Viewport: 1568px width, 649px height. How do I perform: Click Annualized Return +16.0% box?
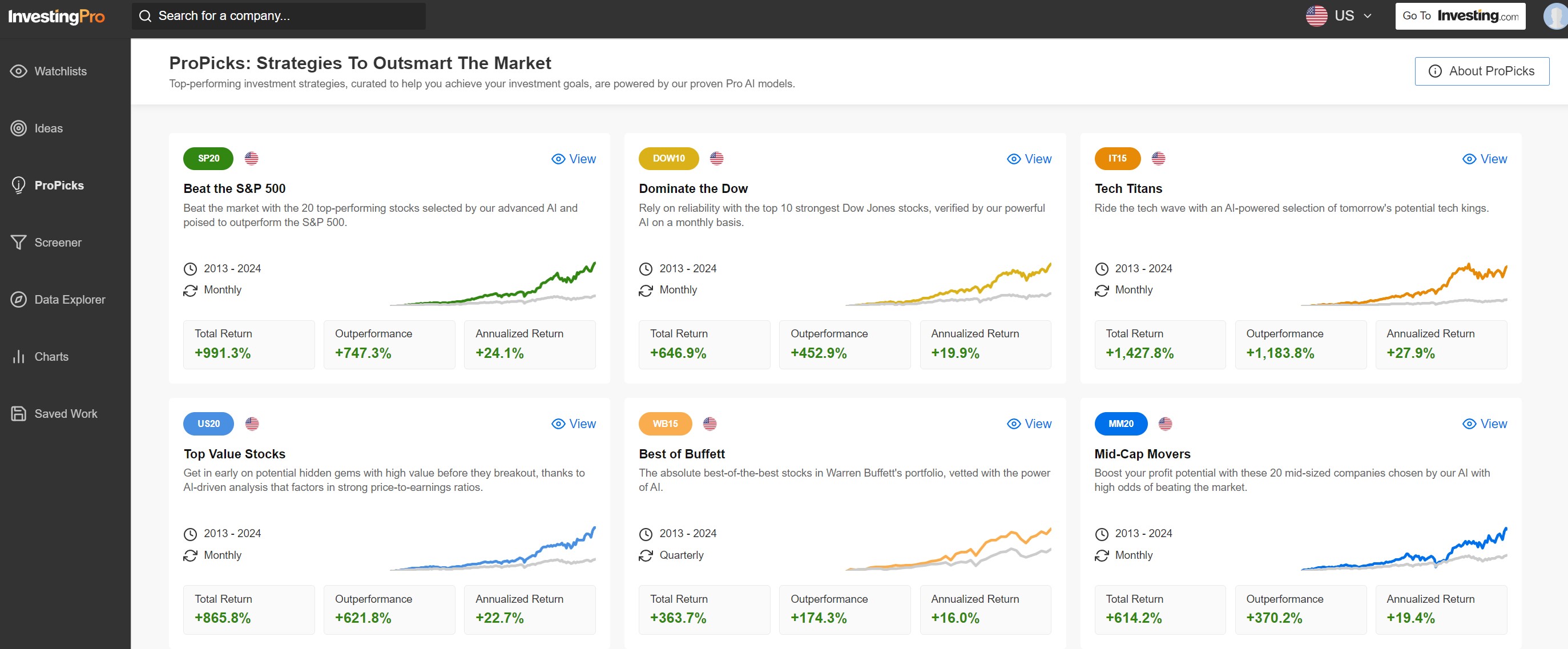[985, 610]
